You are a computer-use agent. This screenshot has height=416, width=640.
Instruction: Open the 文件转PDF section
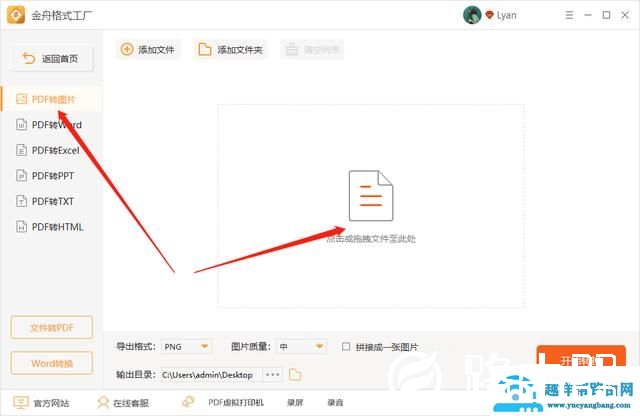(52, 327)
